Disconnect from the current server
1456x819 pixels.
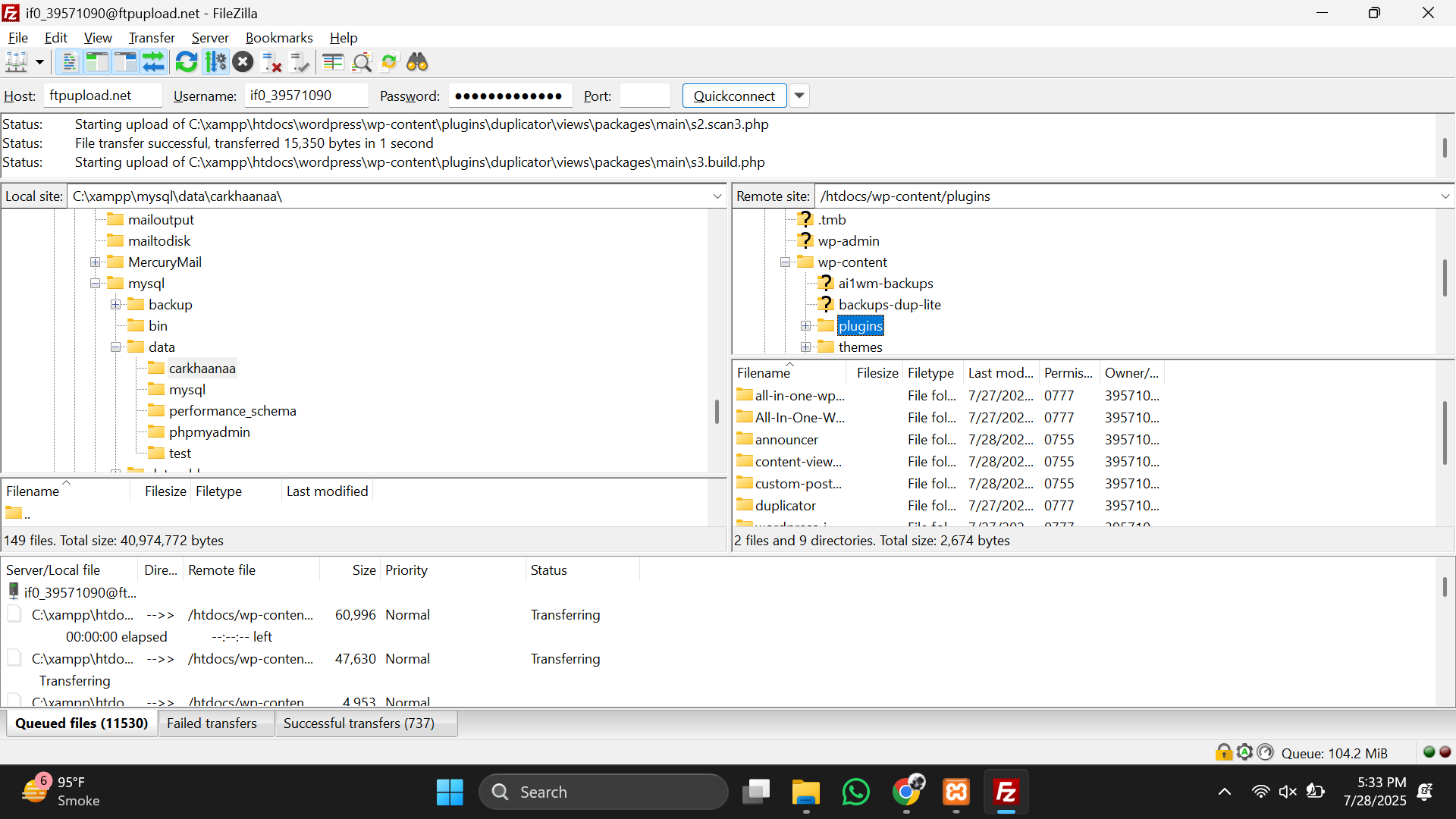click(271, 62)
